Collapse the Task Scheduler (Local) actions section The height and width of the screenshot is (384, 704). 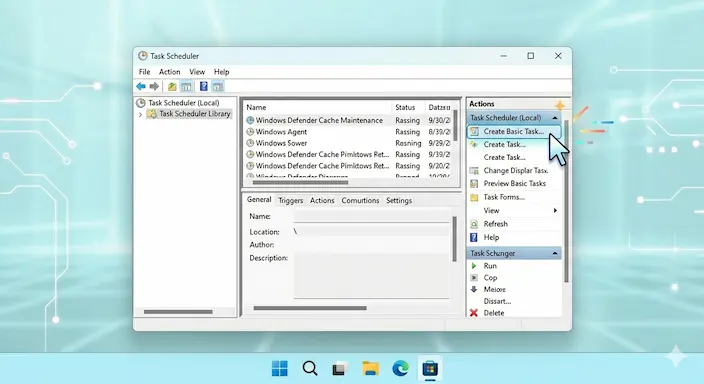(555, 118)
